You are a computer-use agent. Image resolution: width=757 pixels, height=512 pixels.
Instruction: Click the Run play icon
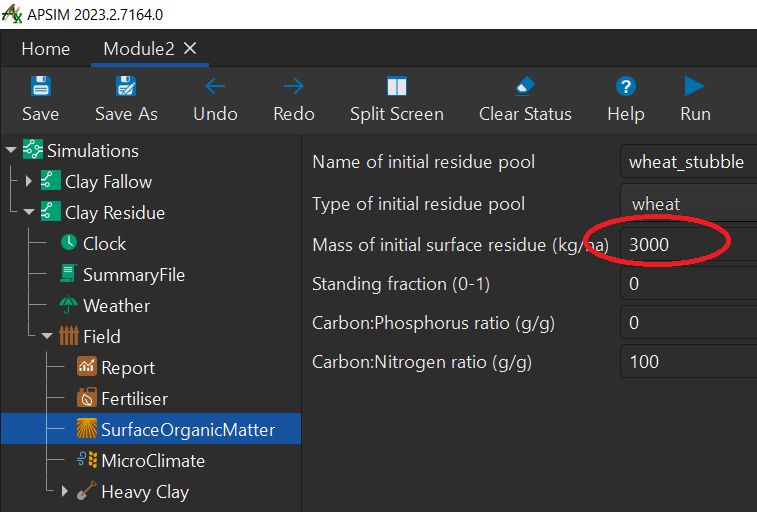pyautogui.click(x=695, y=86)
